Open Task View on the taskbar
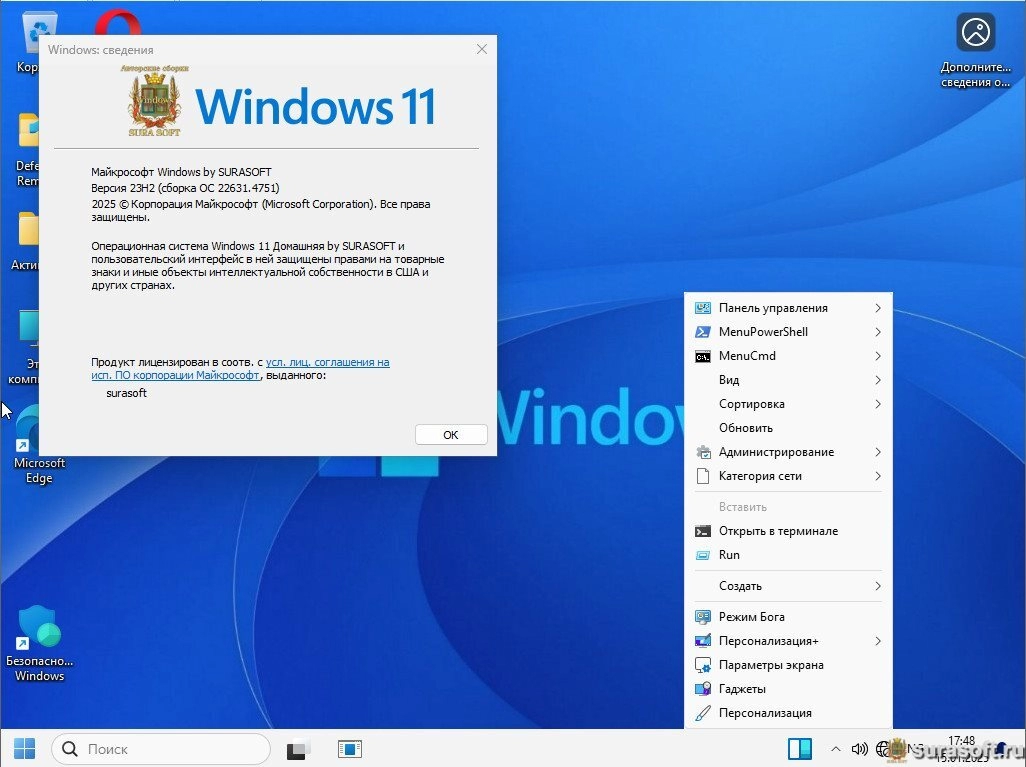Image resolution: width=1026 pixels, height=767 pixels. 297,749
